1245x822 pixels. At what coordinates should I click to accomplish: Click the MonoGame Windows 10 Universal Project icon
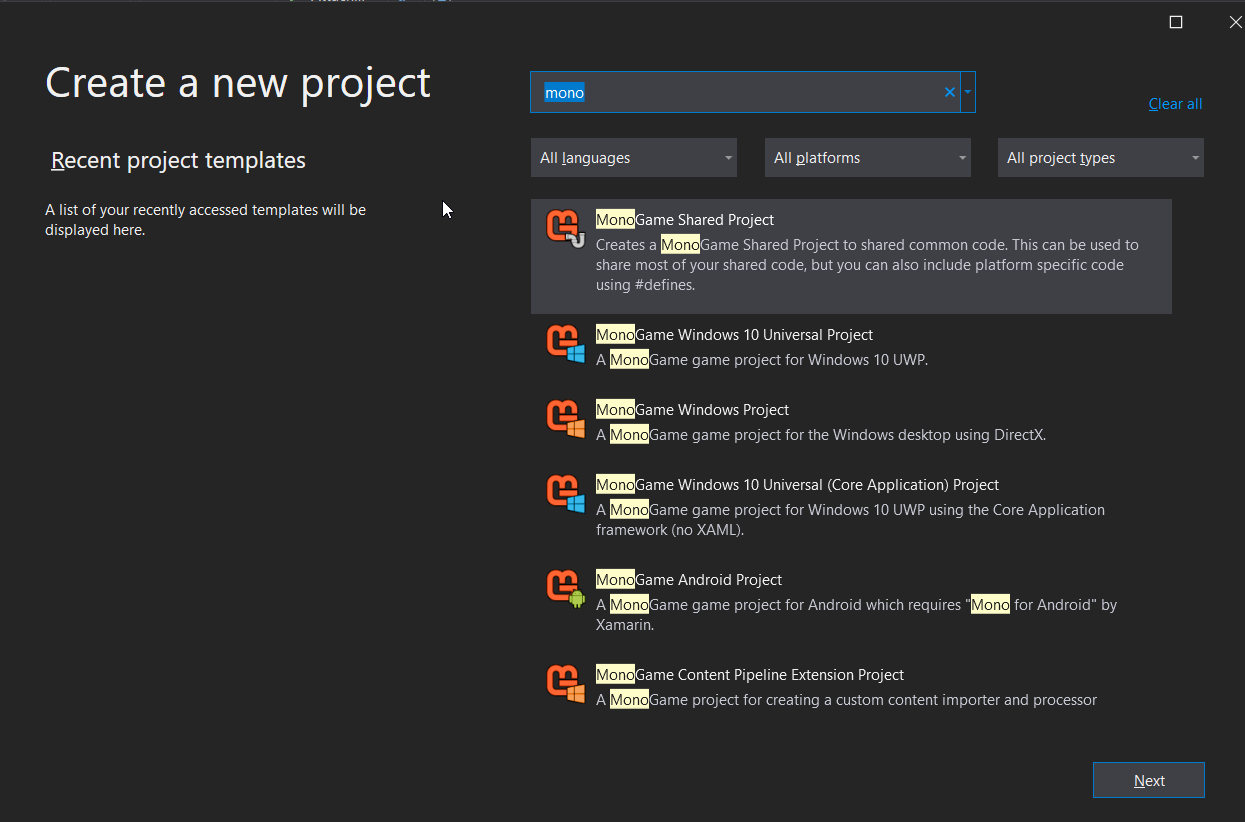pyautogui.click(x=564, y=343)
